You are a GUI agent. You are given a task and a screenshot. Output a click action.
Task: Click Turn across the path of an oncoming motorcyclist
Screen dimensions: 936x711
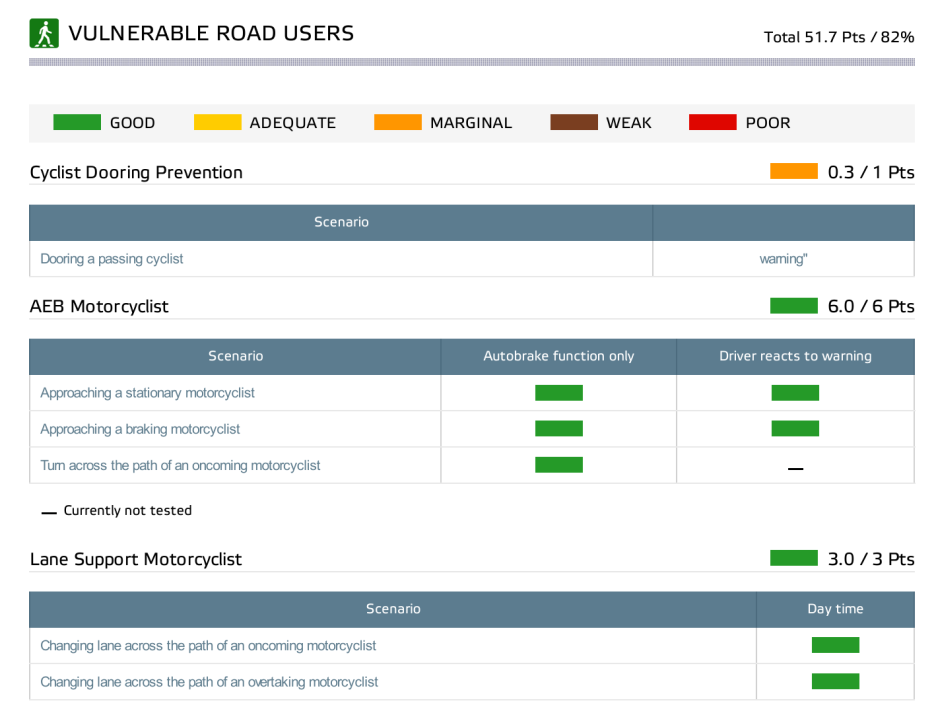[180, 466]
